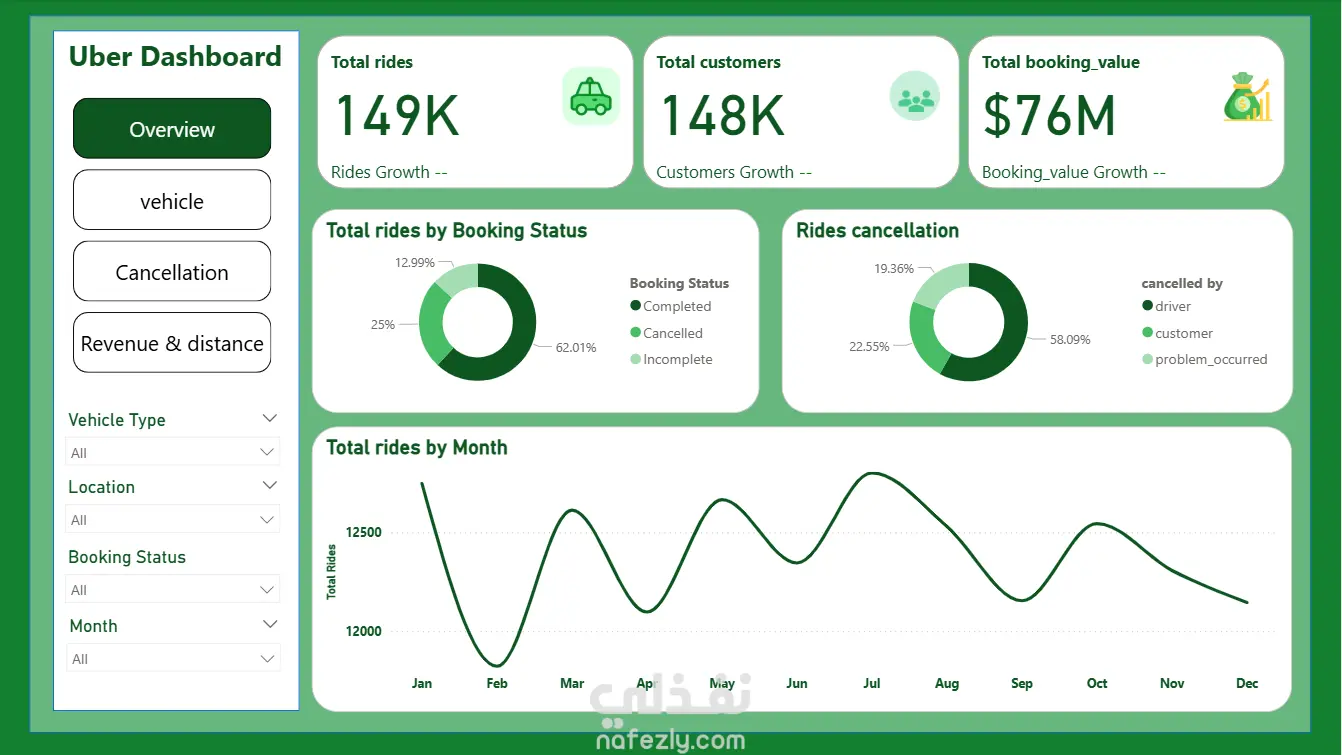
Task: Open the Vehicle Type All dropdown
Action: pos(172,452)
